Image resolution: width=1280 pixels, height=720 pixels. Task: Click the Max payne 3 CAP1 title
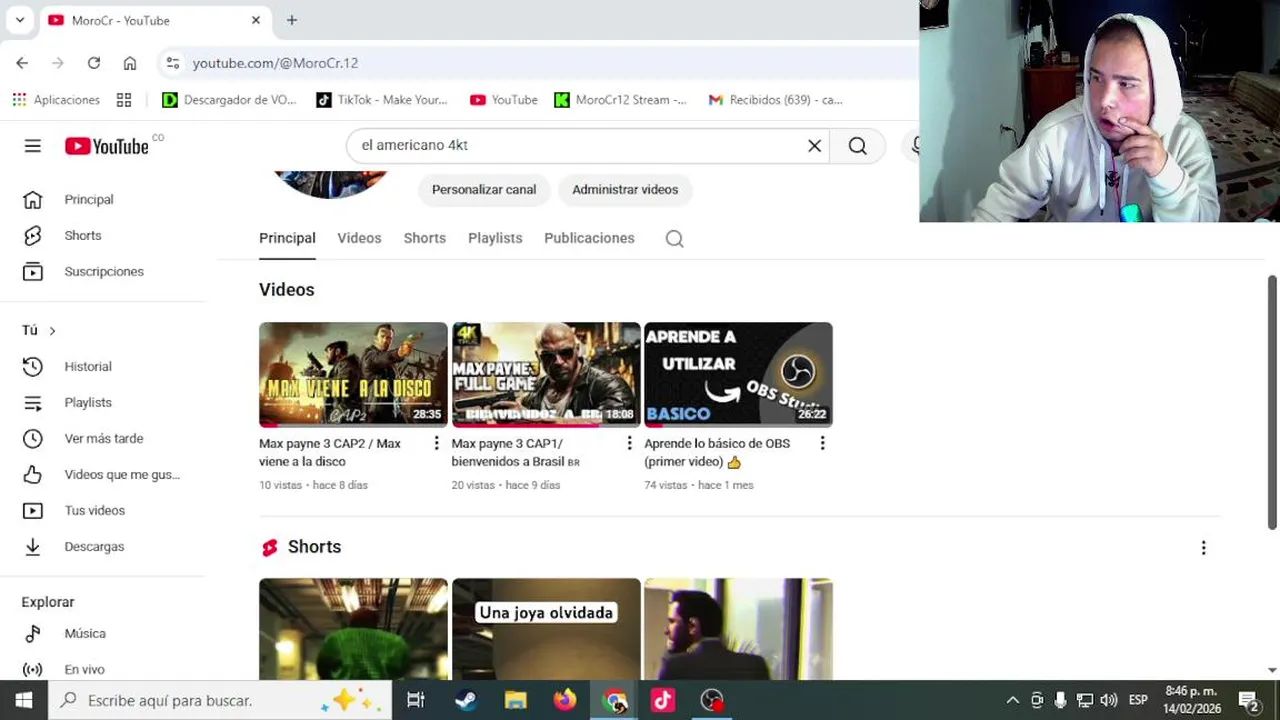pyautogui.click(x=515, y=453)
